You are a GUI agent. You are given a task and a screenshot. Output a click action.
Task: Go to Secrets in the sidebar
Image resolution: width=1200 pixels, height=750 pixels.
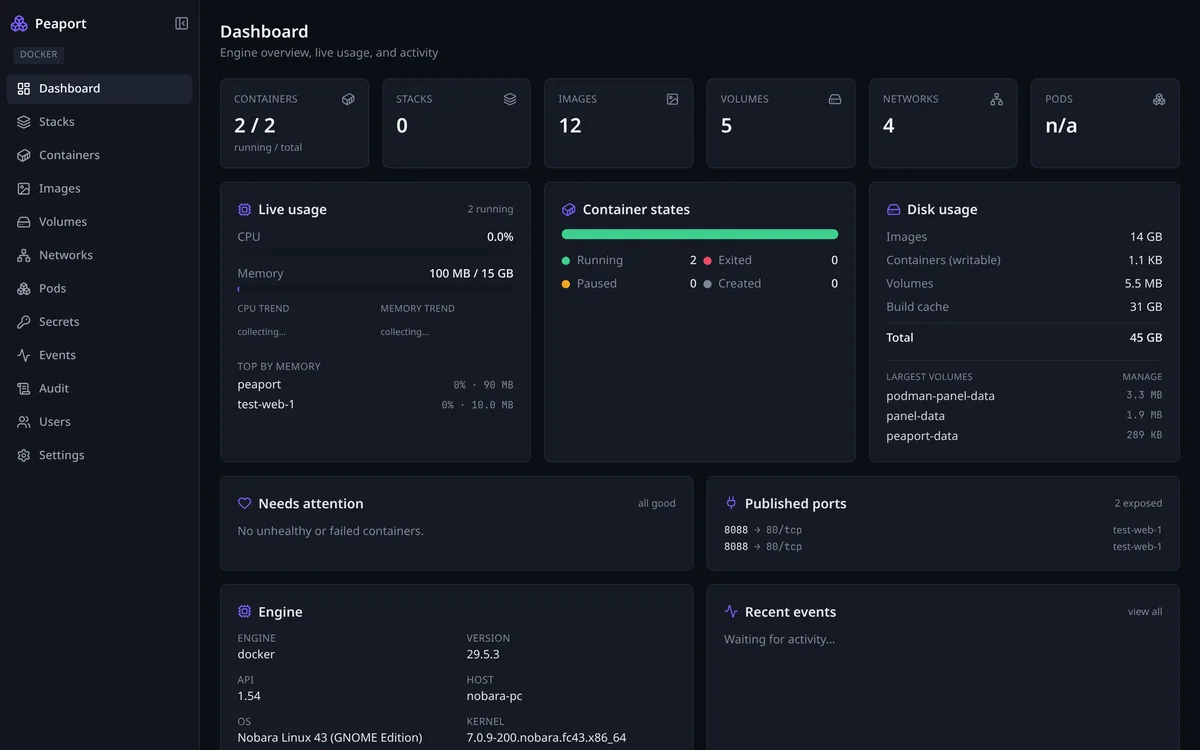(99, 322)
